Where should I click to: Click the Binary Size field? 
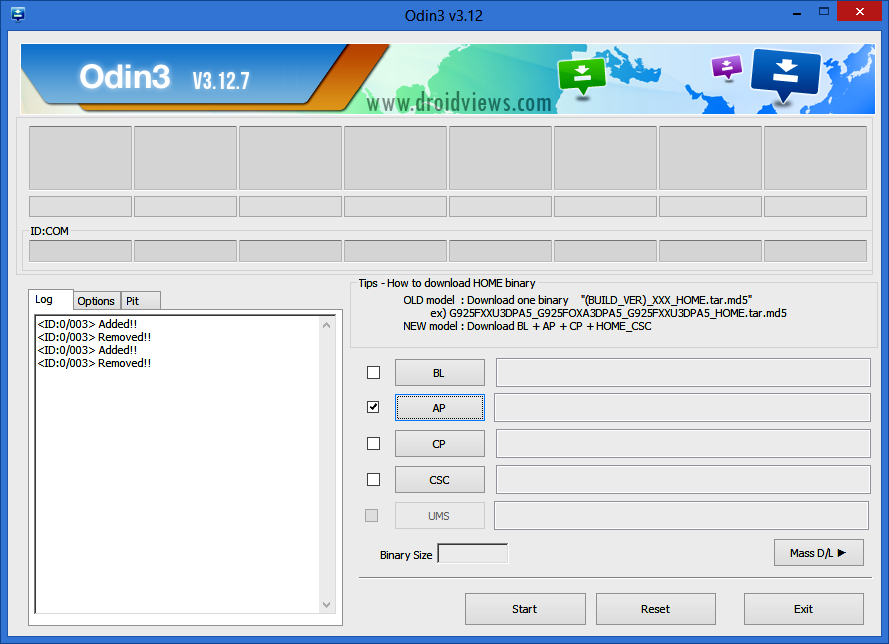pyautogui.click(x=473, y=554)
